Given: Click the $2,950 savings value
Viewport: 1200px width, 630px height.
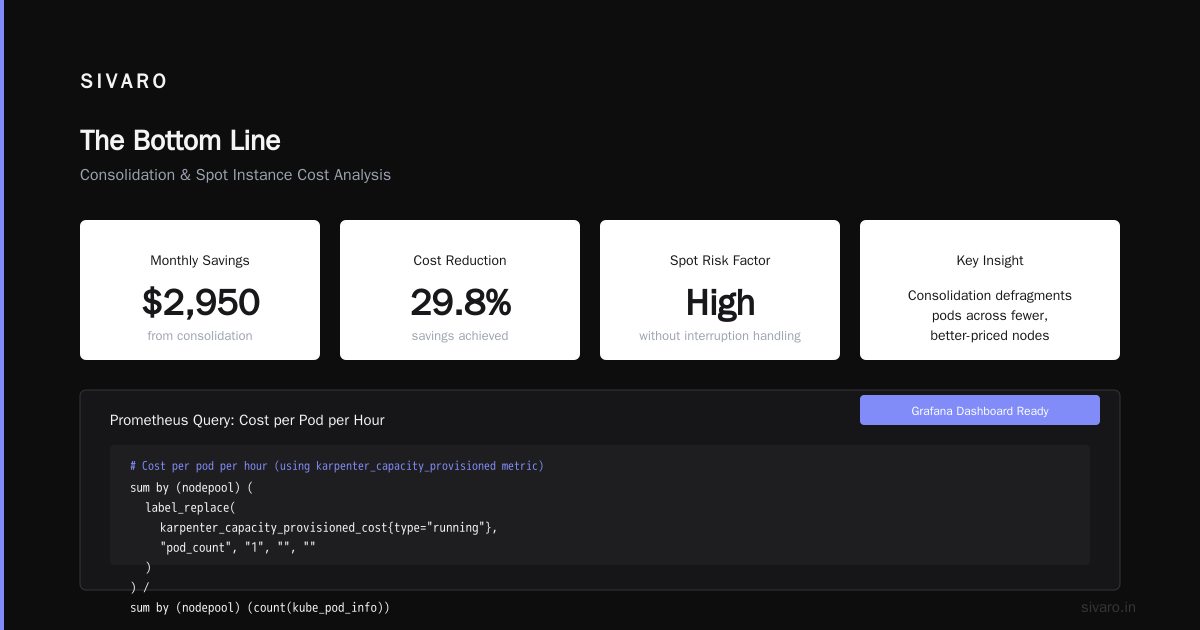Looking at the screenshot, I should coord(200,302).
